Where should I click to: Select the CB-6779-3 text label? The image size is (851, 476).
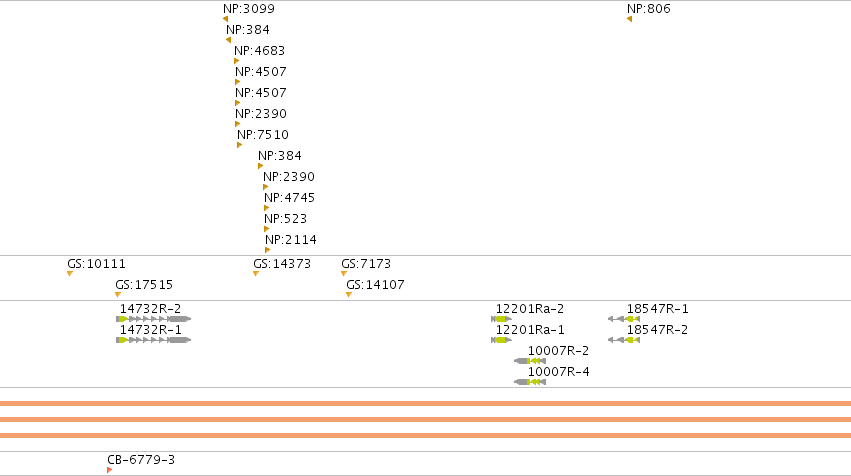pos(141,460)
